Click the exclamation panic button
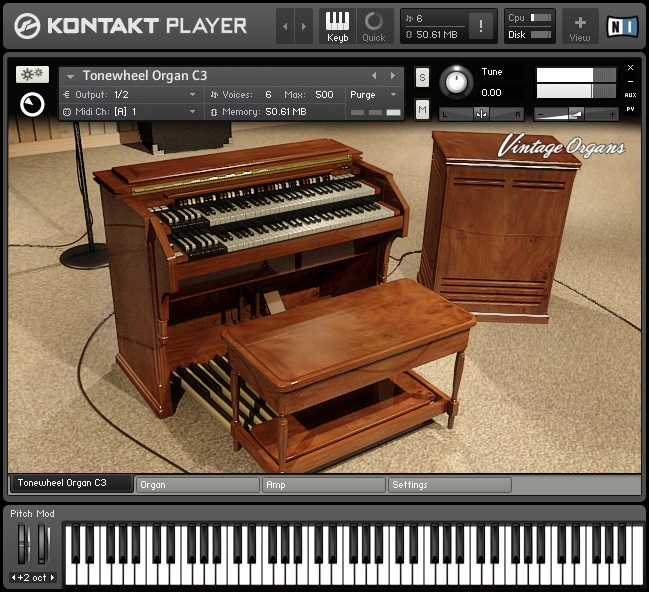 pos(481,27)
